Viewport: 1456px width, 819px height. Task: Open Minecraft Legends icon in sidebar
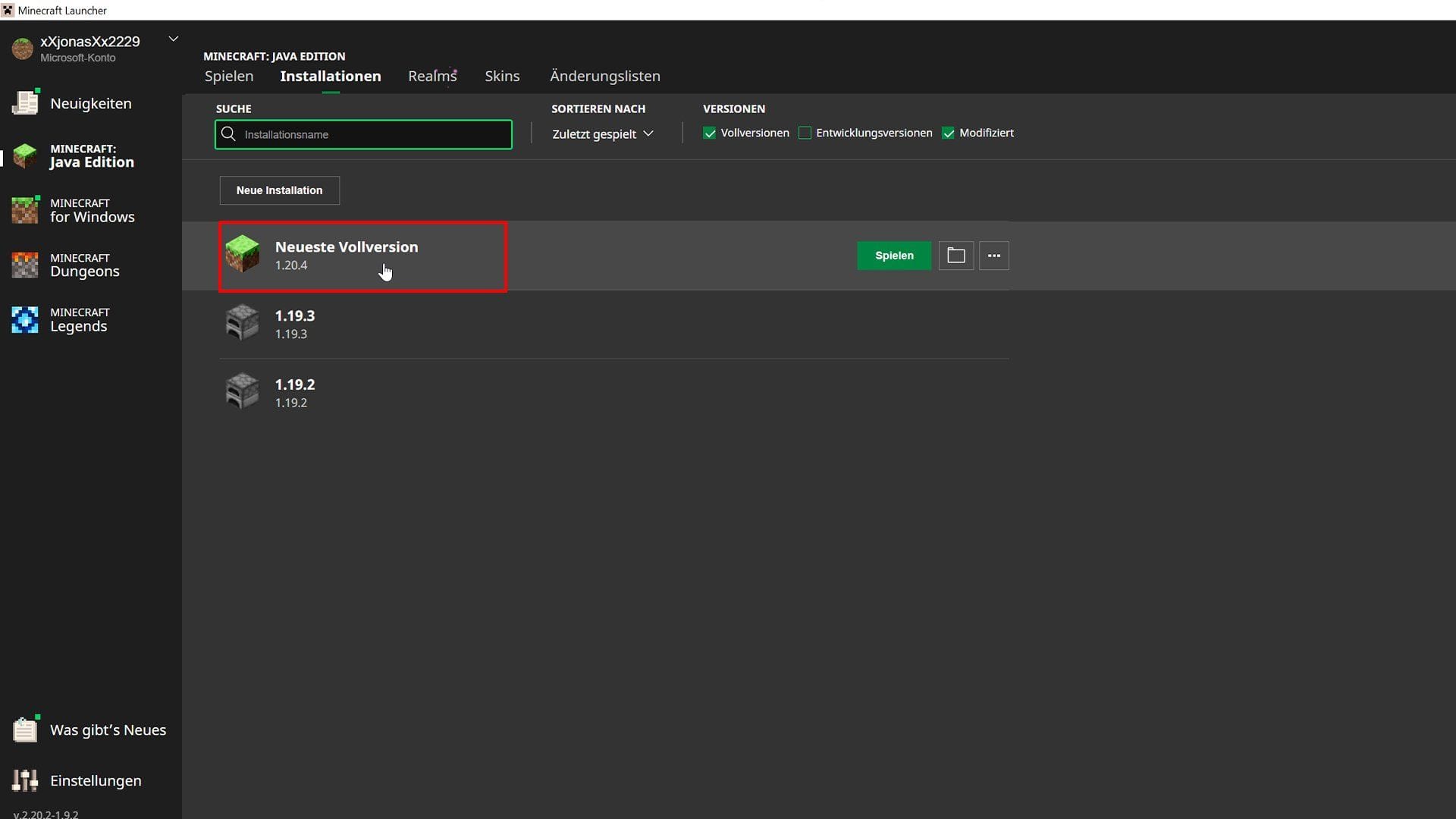(x=25, y=319)
